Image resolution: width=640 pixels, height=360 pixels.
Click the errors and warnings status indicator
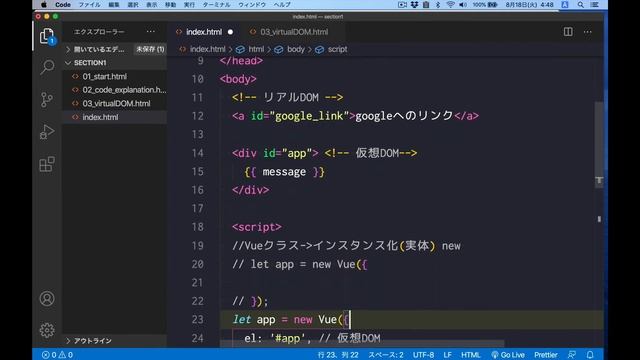pyautogui.click(x=57, y=355)
